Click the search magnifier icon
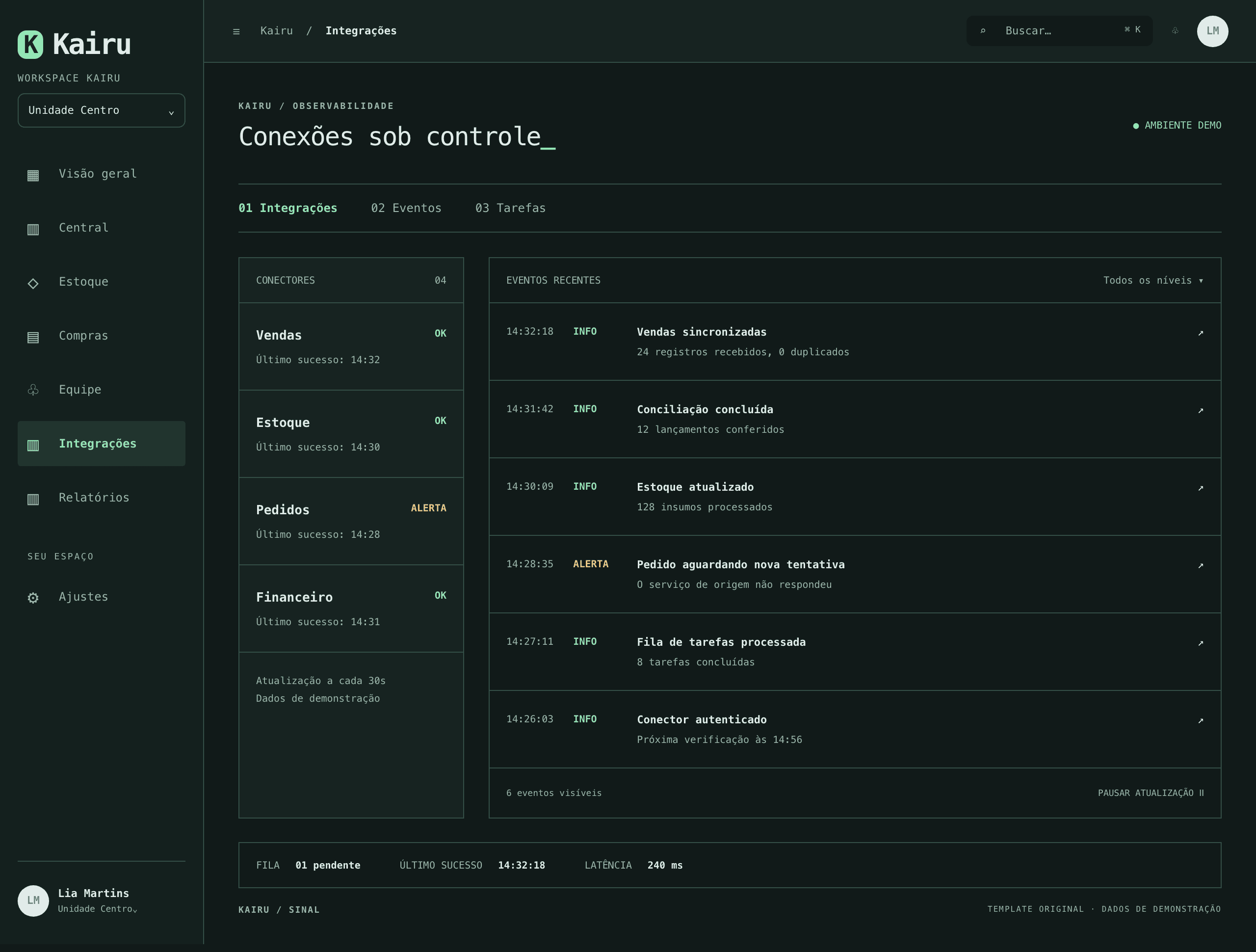The image size is (1256, 952). [983, 31]
